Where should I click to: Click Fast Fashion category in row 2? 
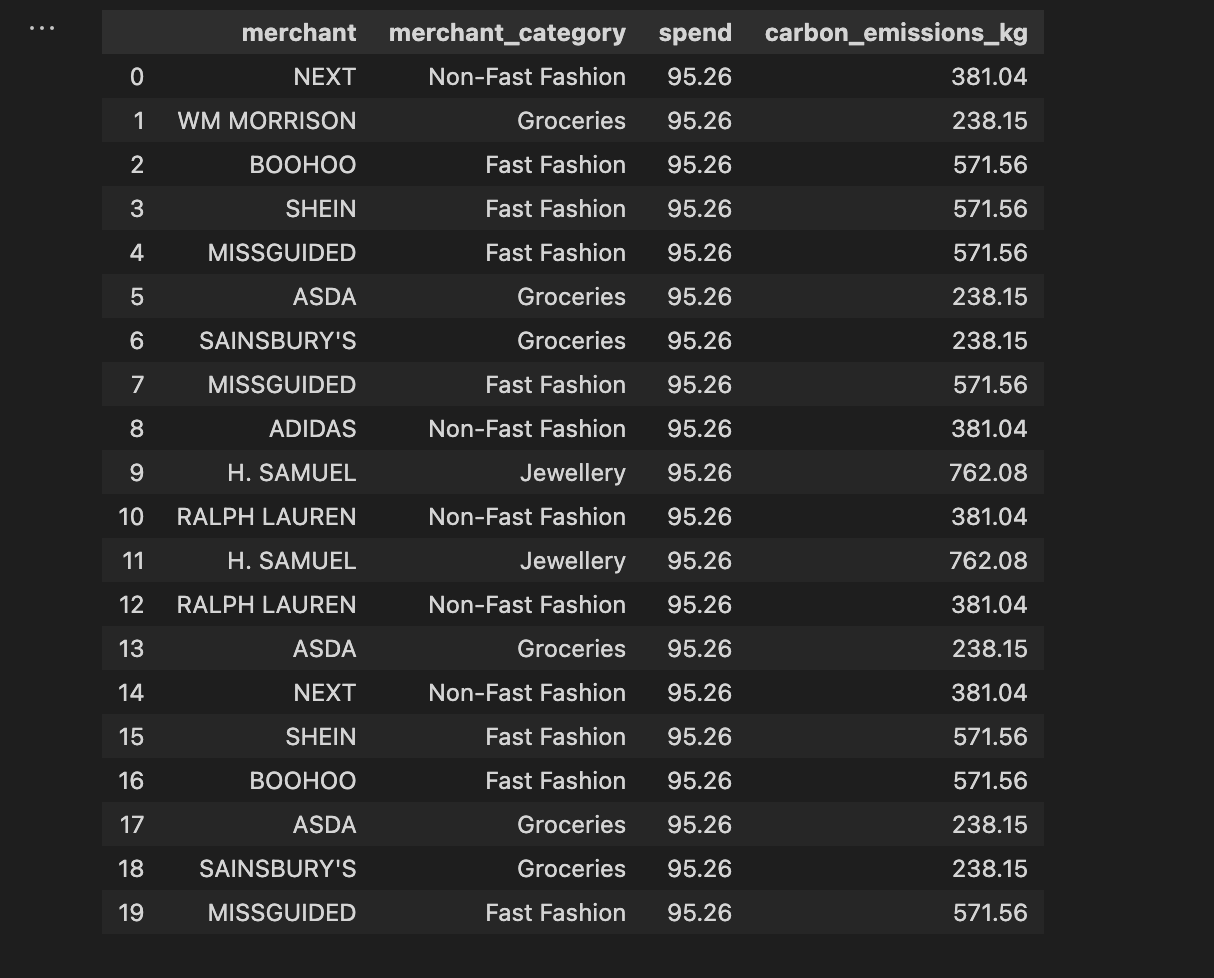pyautogui.click(x=556, y=165)
